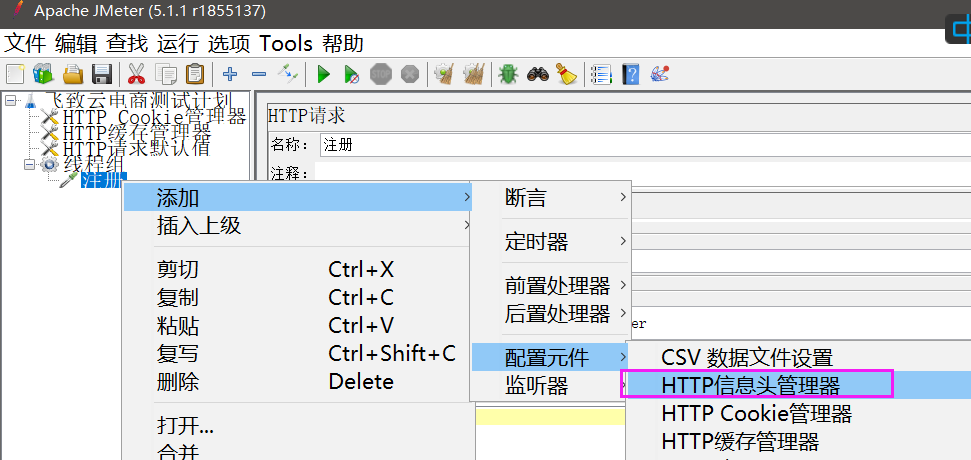Add HTTP Cookie管理器 from submenu
The height and width of the screenshot is (460, 971).
click(799, 413)
